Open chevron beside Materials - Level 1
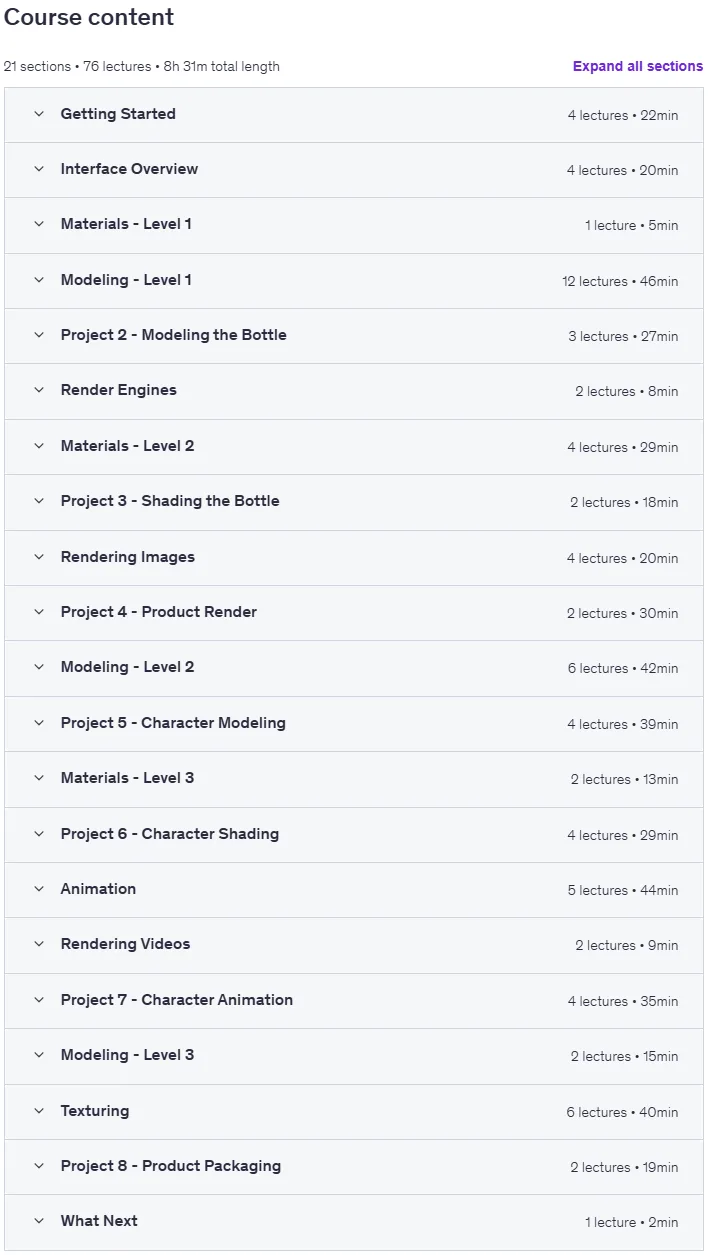 [x=39, y=224]
